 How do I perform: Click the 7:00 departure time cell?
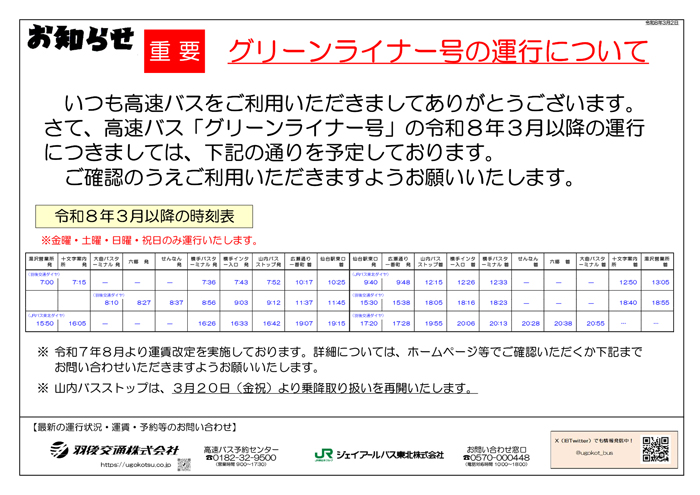click(46, 283)
